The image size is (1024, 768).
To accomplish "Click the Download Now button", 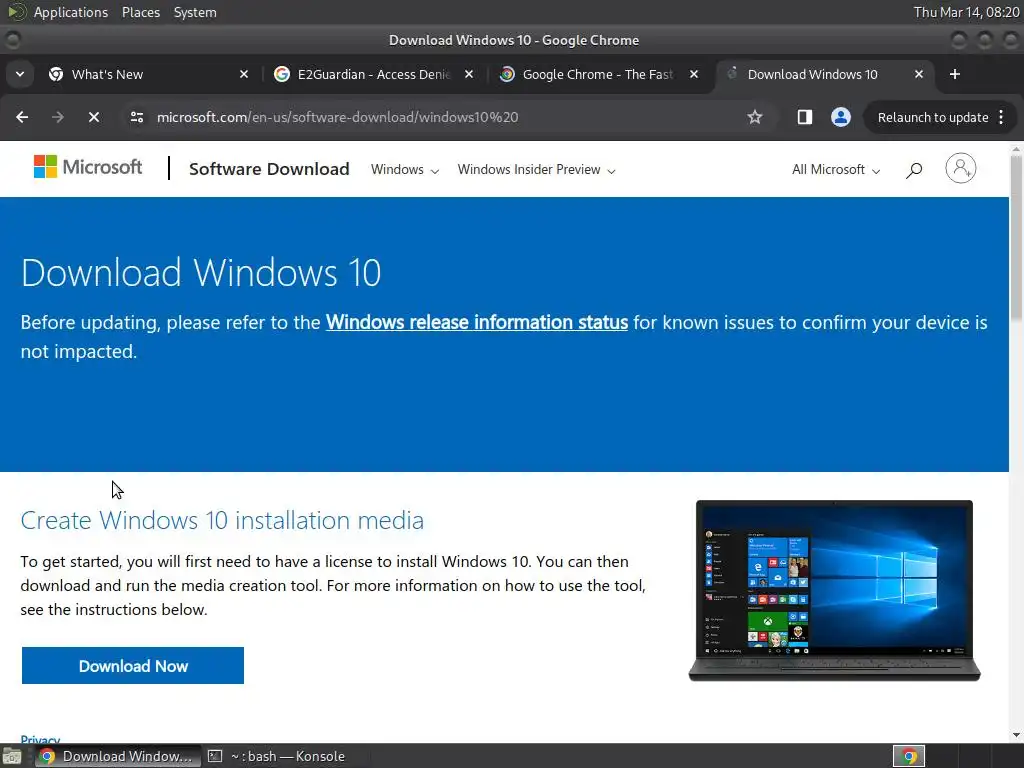I will [133, 665].
